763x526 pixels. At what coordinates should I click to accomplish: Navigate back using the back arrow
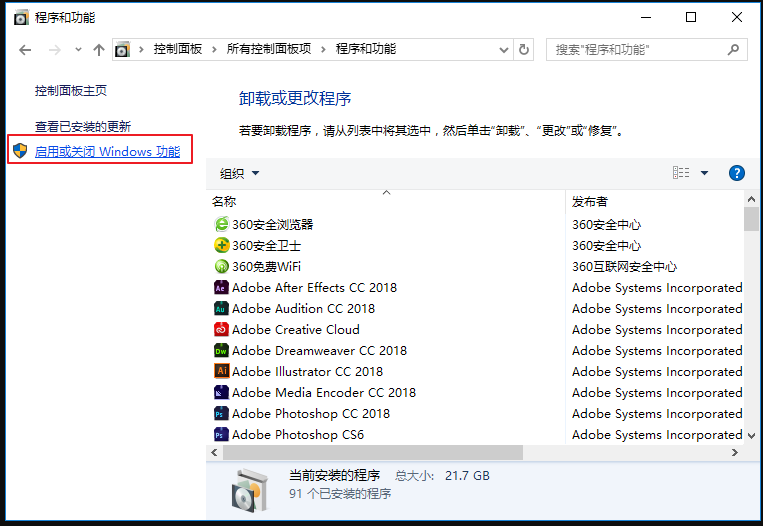click(x=25, y=49)
